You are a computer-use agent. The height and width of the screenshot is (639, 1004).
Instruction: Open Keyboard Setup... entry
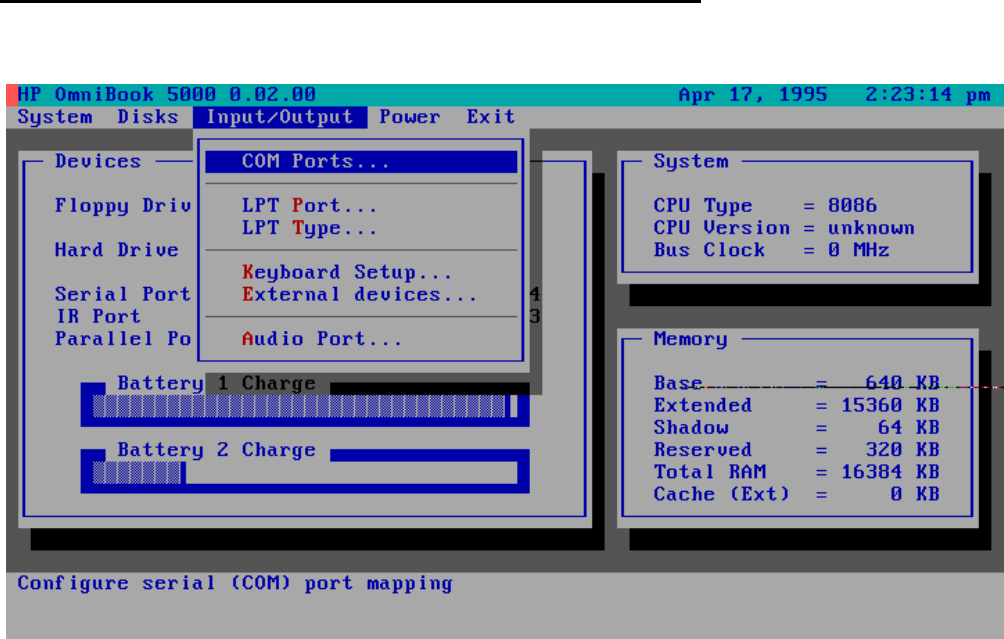347,272
